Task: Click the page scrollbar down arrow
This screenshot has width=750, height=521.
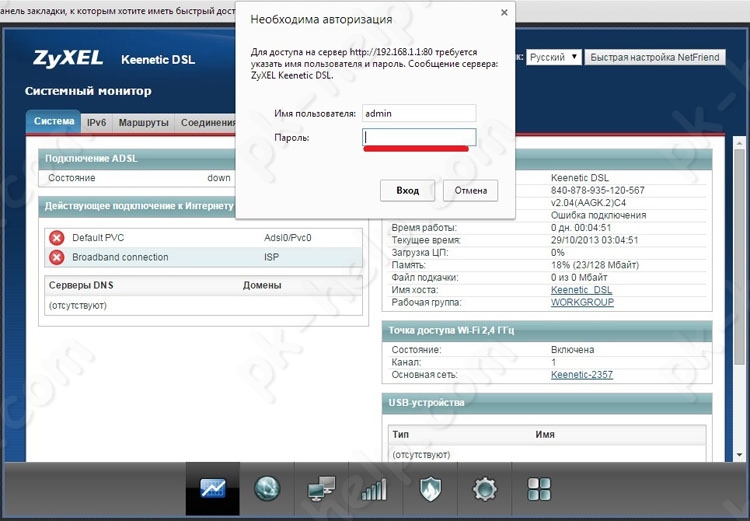Action: point(739,455)
